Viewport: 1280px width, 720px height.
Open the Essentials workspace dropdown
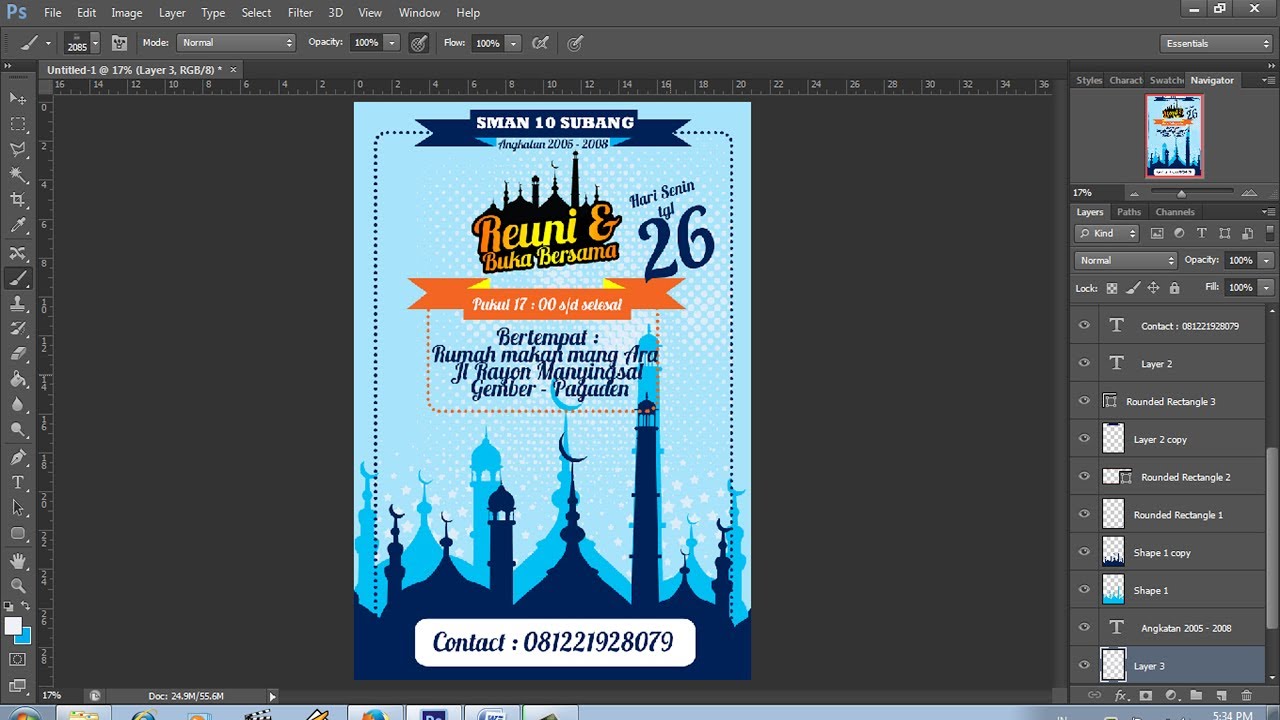coord(1217,43)
